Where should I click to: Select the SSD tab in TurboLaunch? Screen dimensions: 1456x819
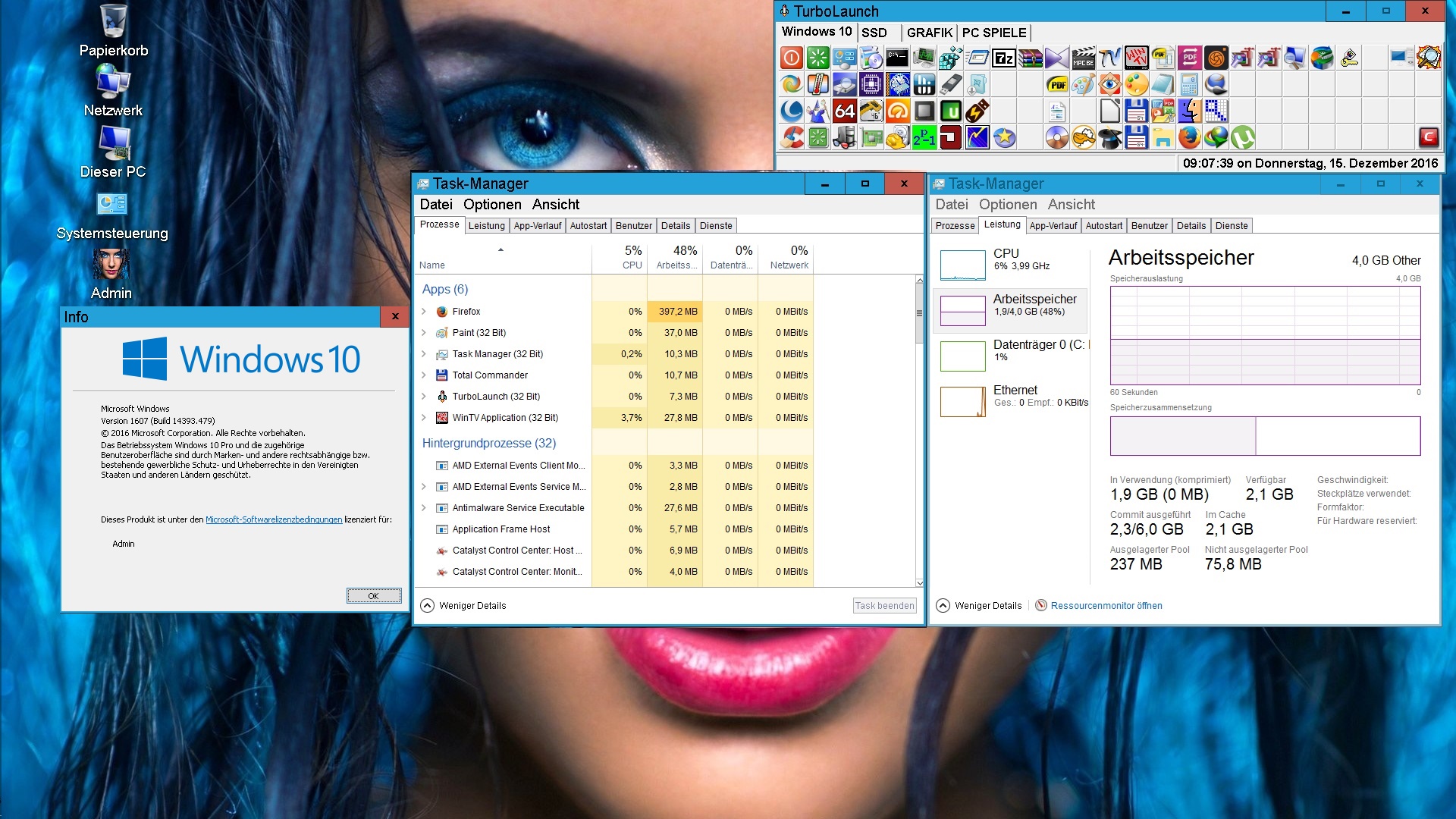point(874,33)
